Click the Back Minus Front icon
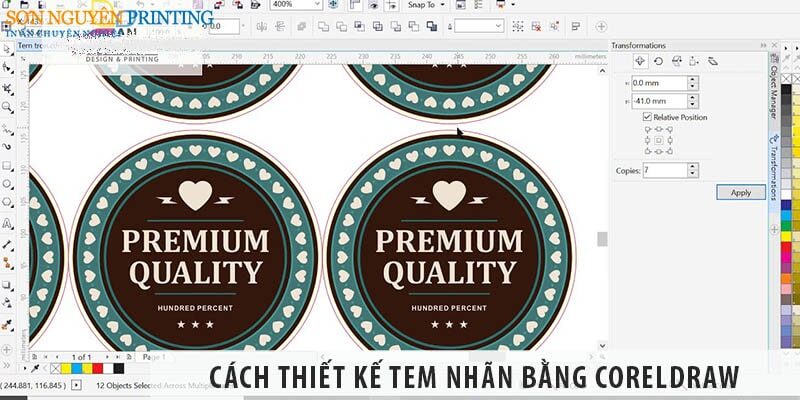 point(414,26)
